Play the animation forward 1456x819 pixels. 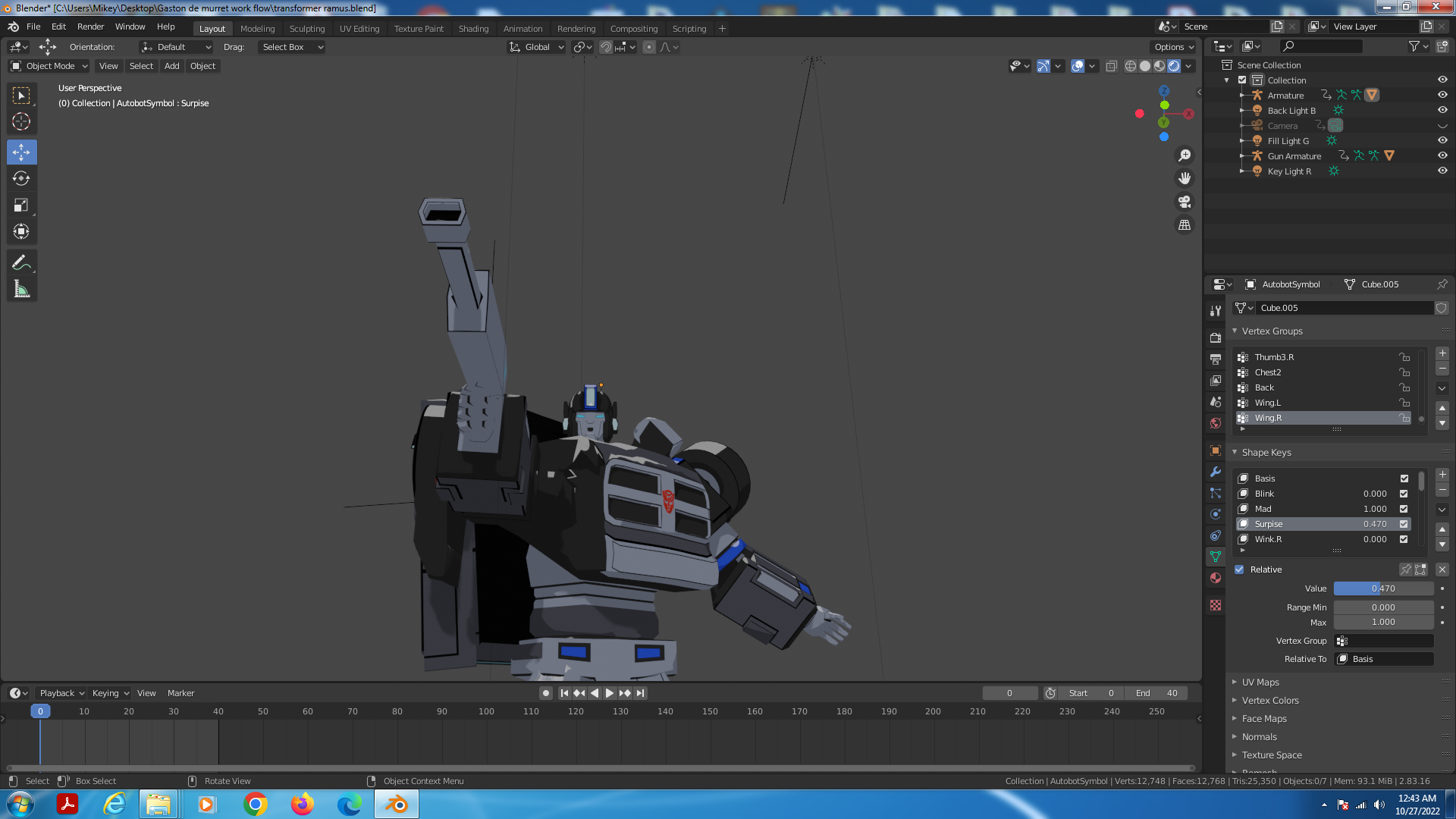point(609,693)
